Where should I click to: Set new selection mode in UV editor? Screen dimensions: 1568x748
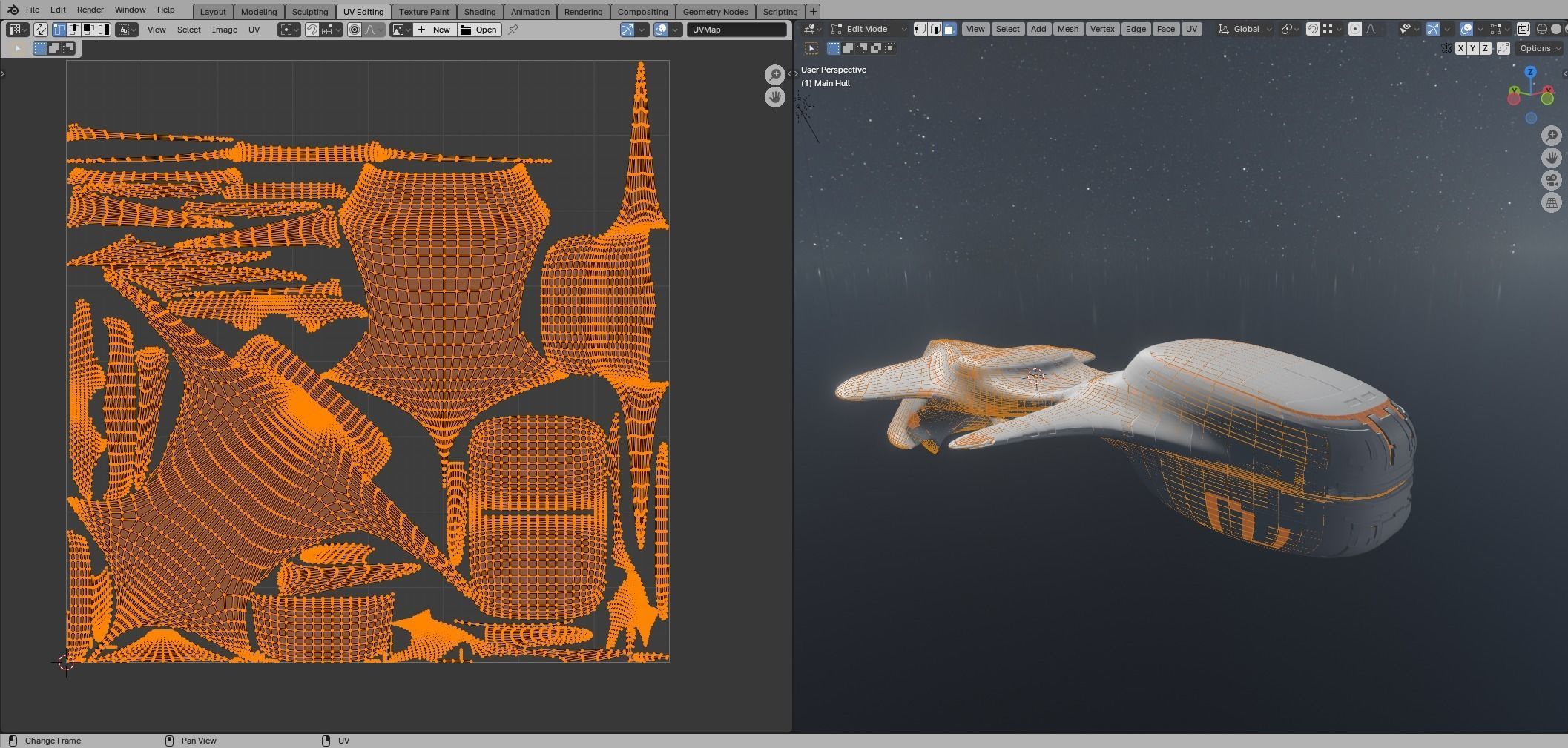[x=40, y=48]
